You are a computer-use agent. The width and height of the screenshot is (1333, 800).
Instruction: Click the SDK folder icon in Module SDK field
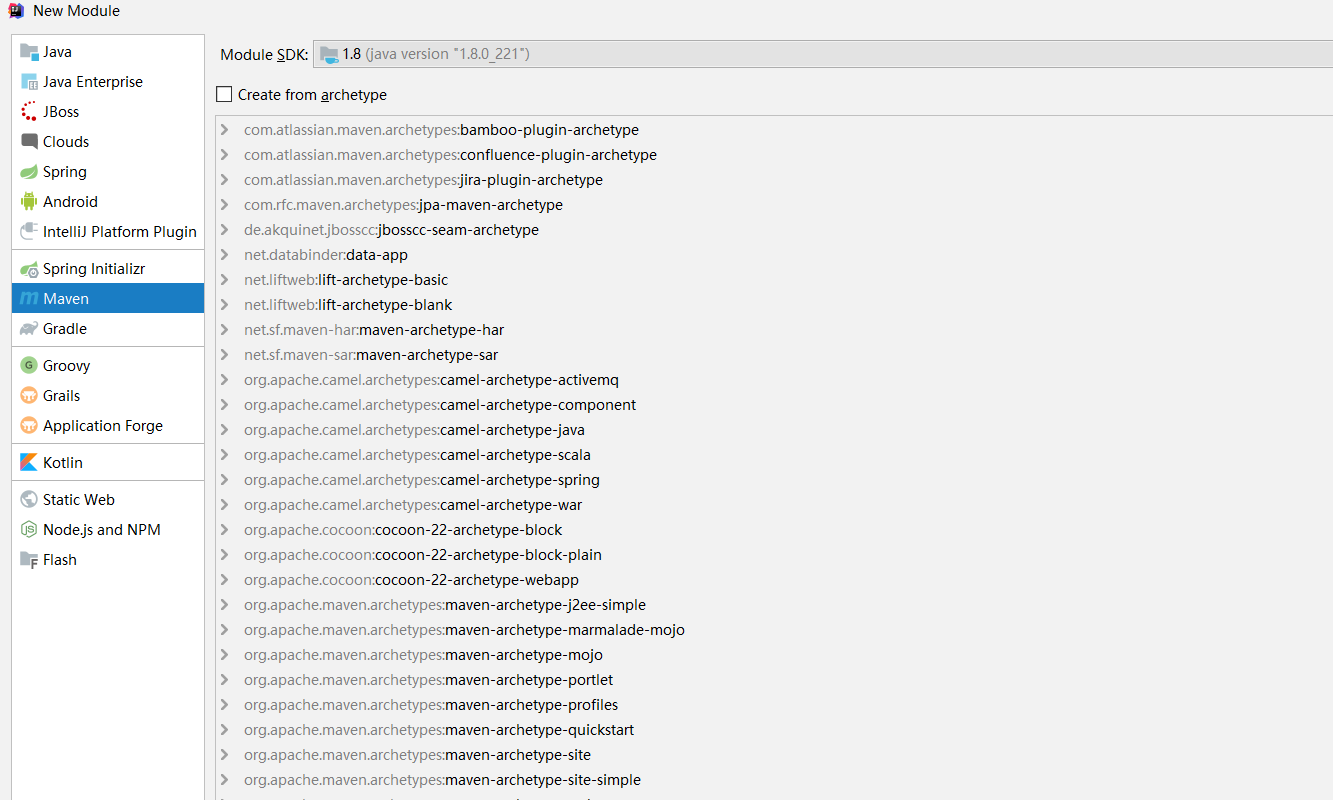pos(329,54)
